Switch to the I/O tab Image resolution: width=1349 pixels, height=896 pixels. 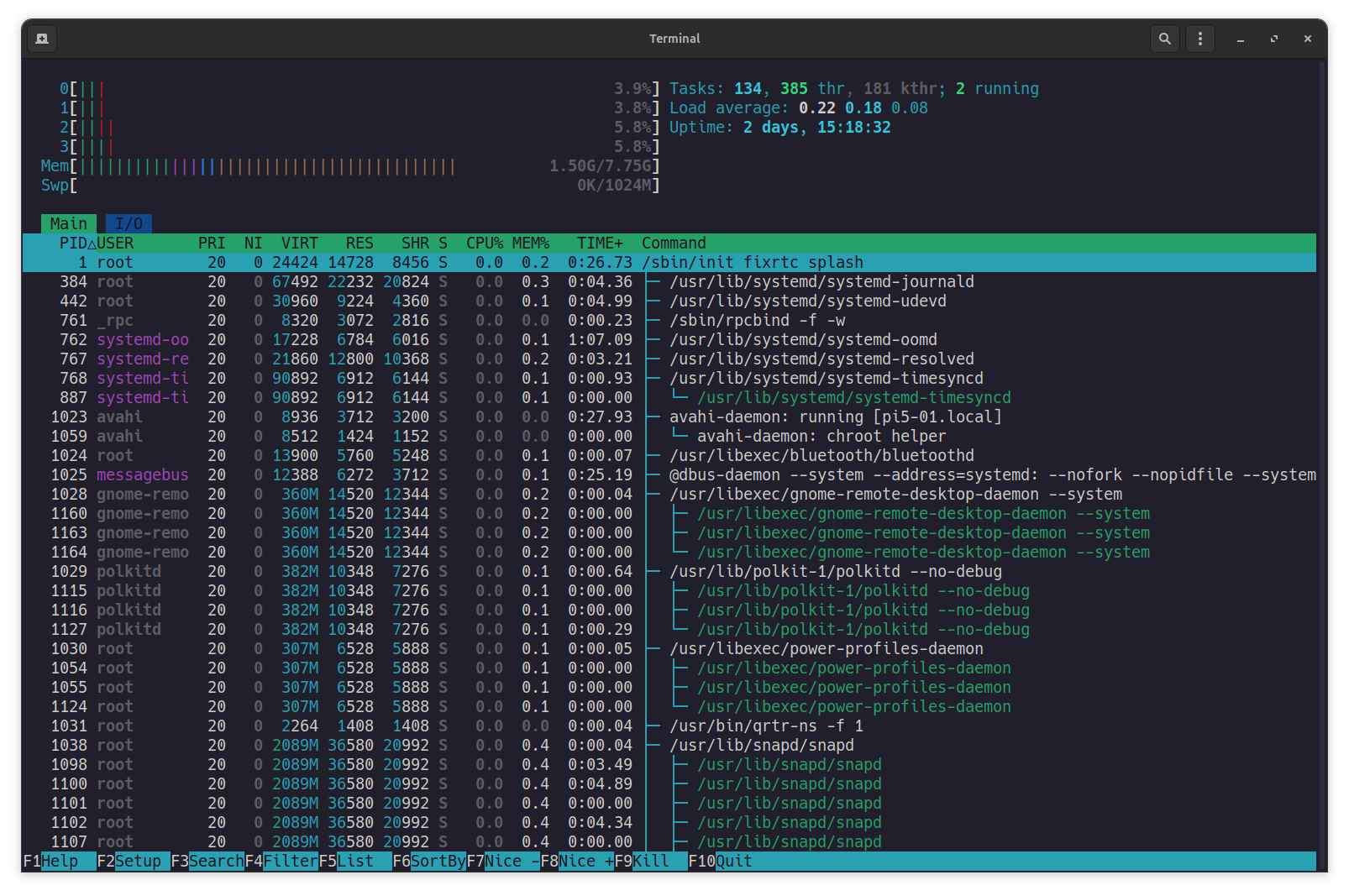tap(129, 223)
